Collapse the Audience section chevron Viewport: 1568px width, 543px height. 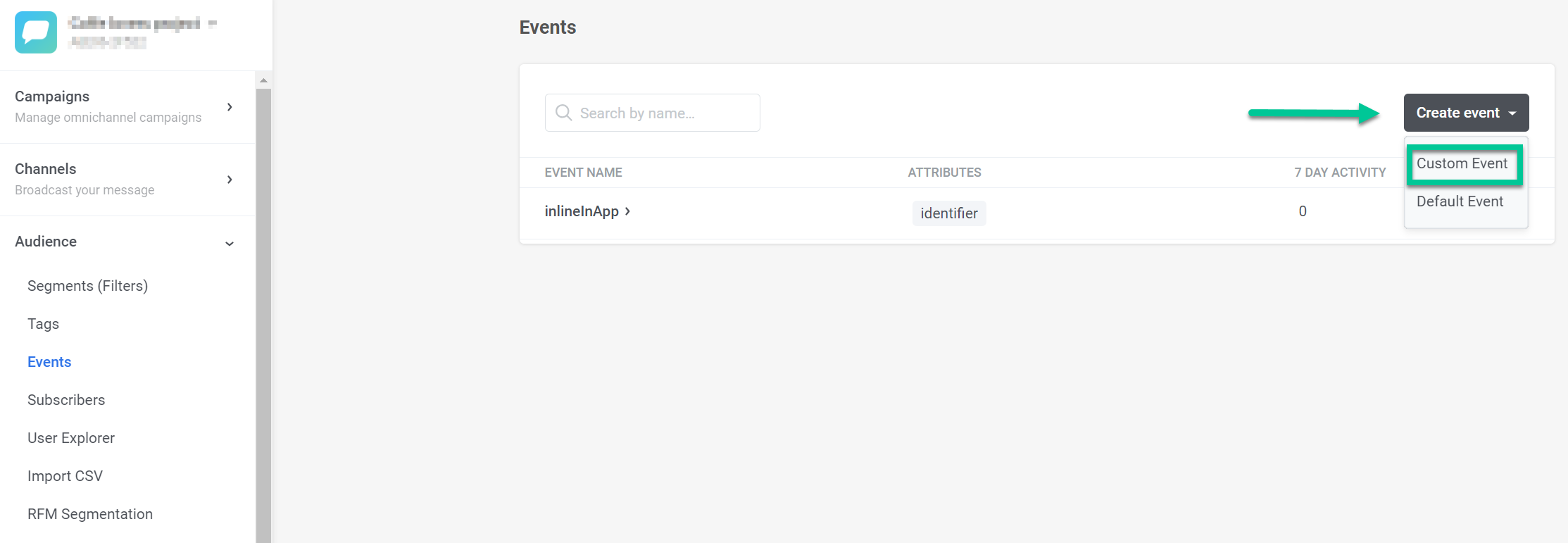coord(230,244)
